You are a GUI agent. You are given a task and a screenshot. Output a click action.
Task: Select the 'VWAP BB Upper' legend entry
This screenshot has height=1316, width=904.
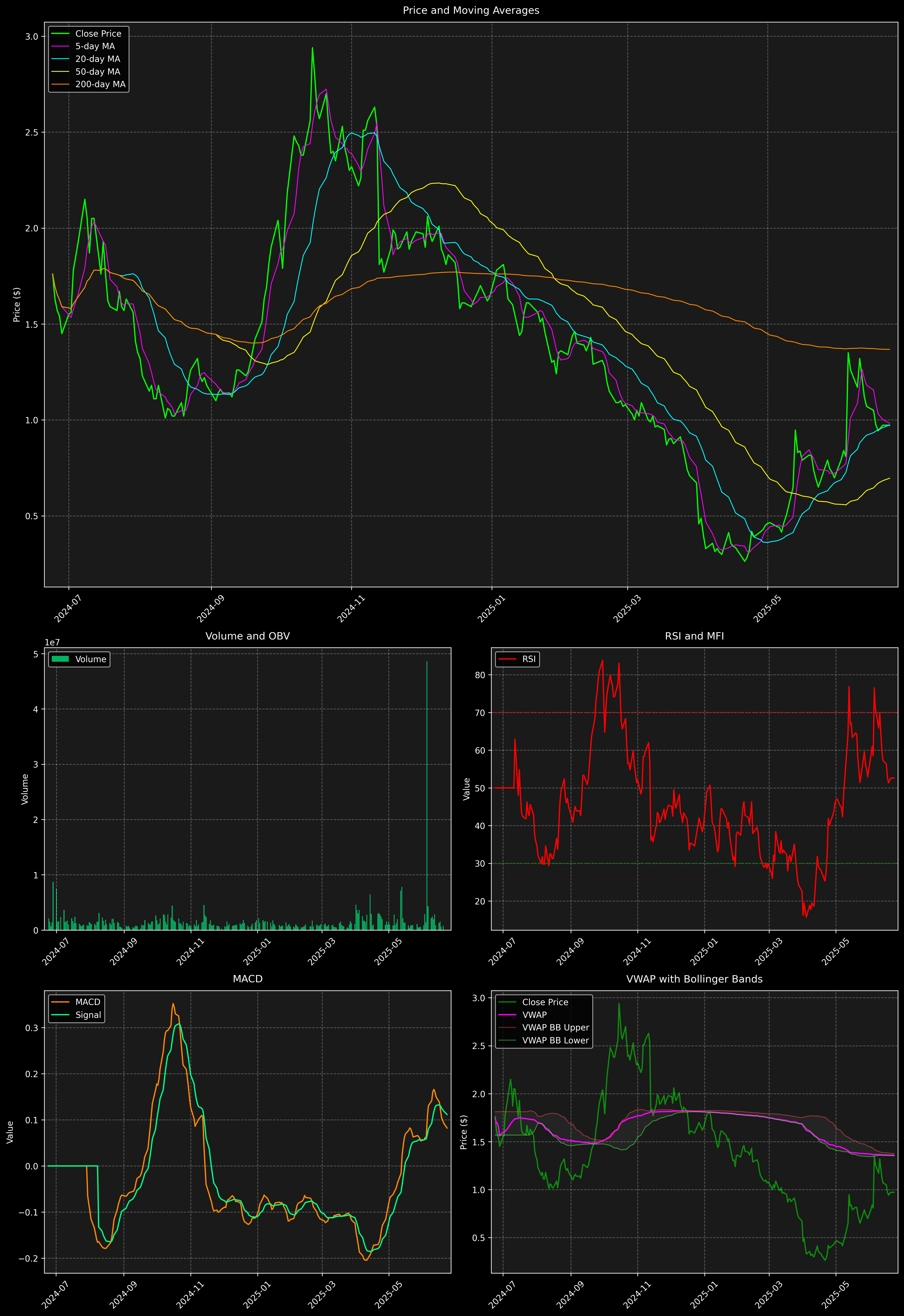tap(544, 1028)
